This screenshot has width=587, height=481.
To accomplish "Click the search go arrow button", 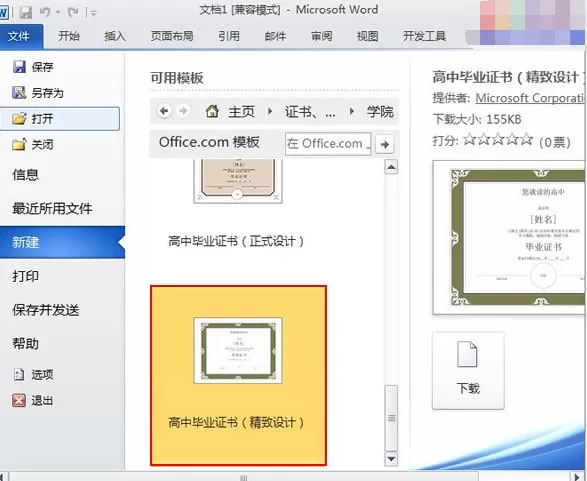I will (x=384, y=144).
